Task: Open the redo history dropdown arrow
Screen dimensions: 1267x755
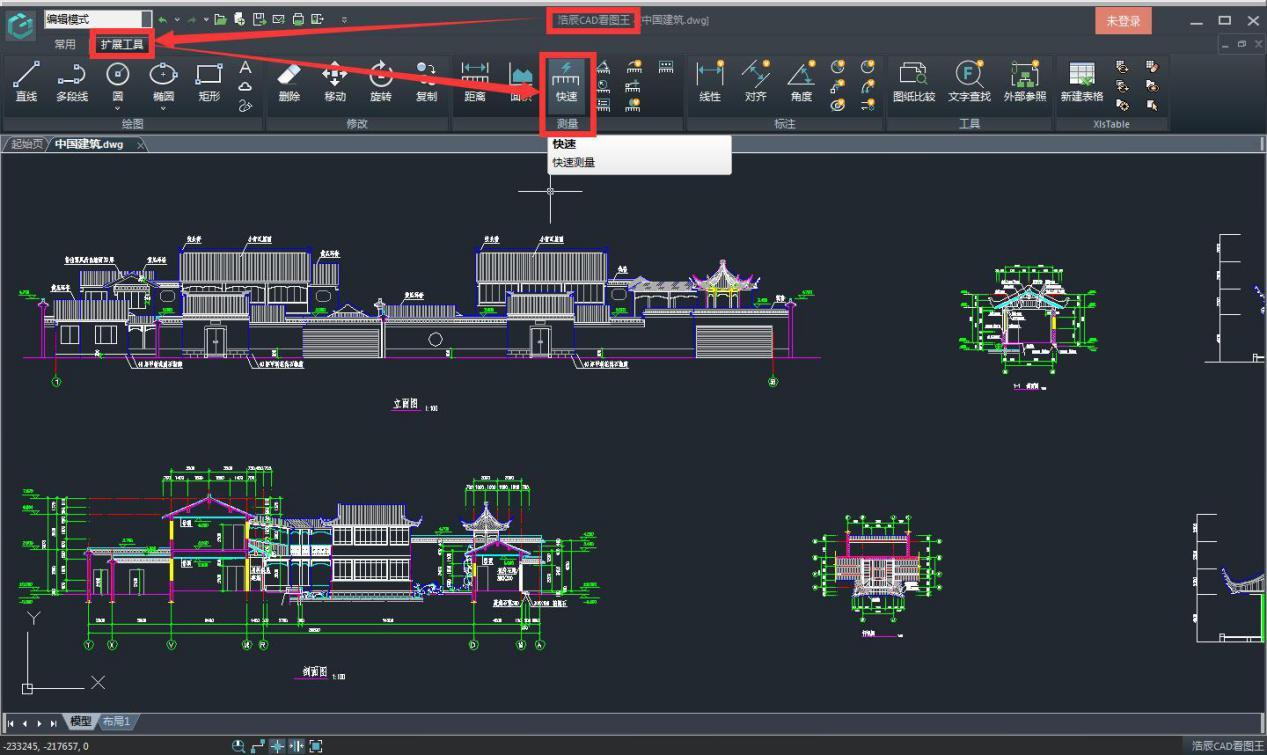Action: pos(206,20)
